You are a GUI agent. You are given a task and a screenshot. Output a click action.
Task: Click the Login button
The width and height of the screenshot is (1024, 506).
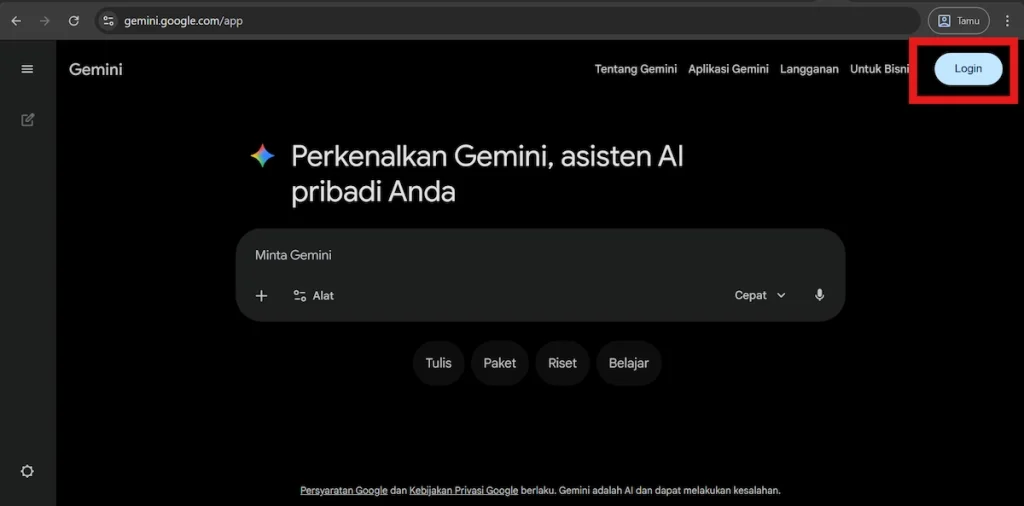(x=968, y=69)
